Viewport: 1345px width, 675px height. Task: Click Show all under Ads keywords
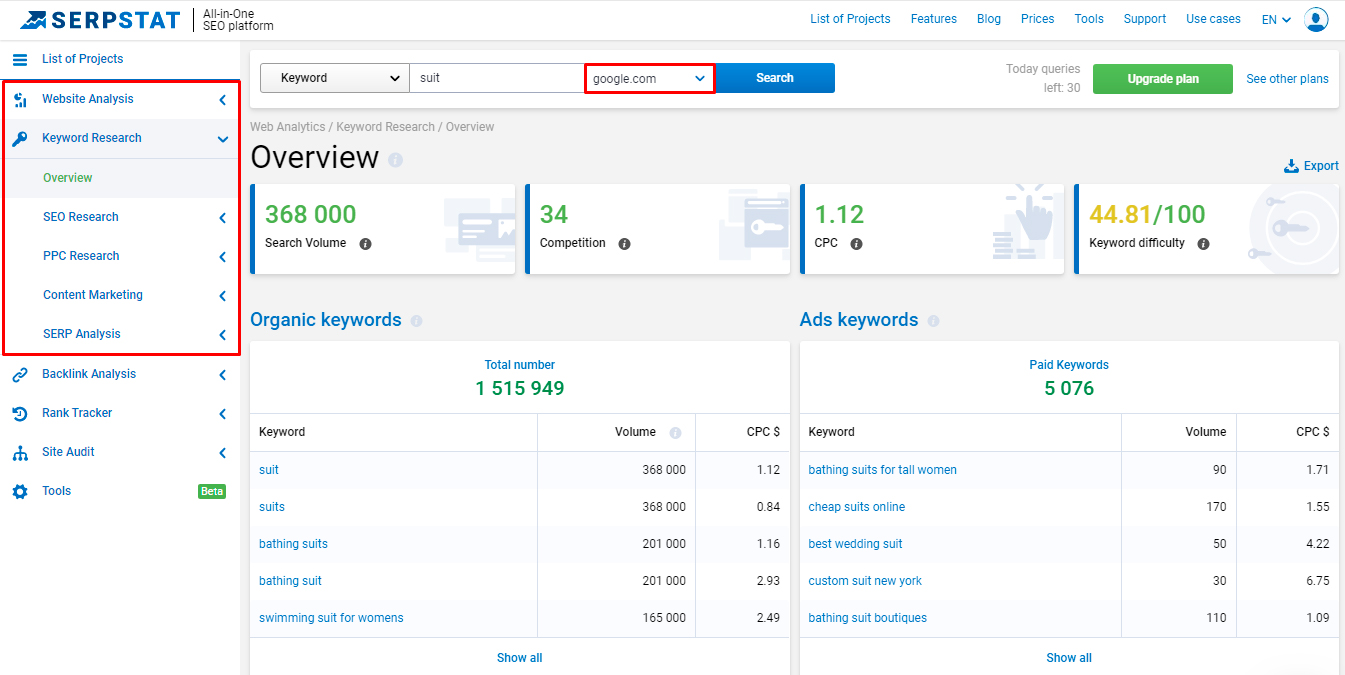coord(1069,658)
